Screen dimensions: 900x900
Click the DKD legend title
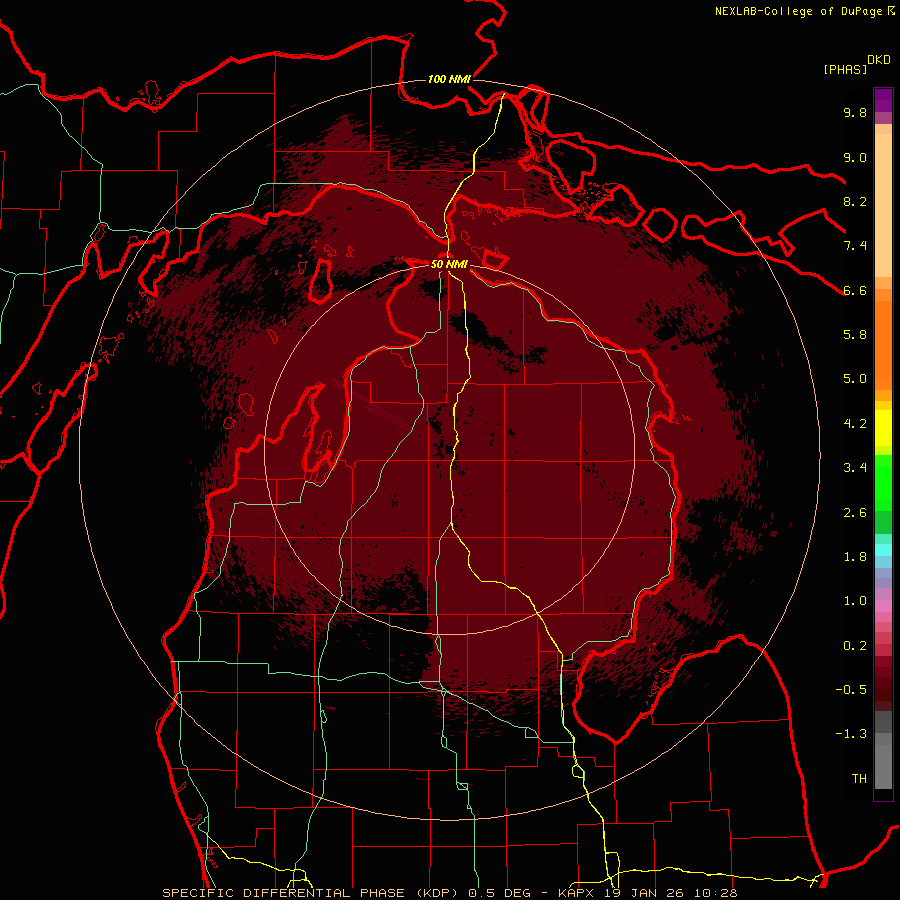point(879,60)
